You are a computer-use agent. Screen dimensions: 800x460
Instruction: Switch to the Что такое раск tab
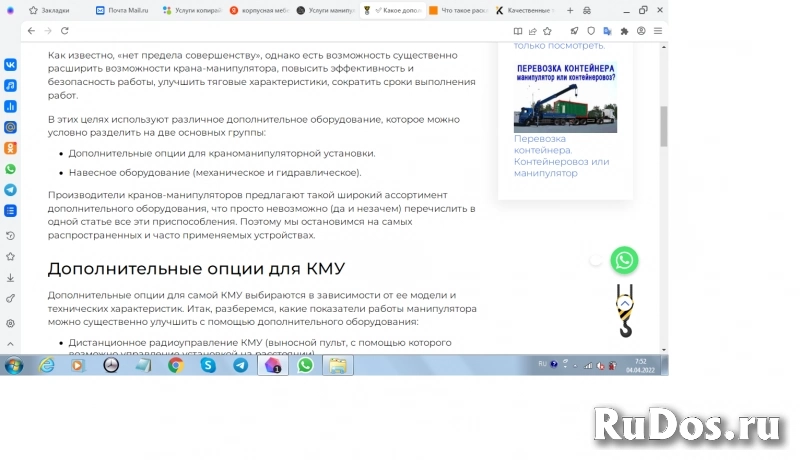(459, 10)
